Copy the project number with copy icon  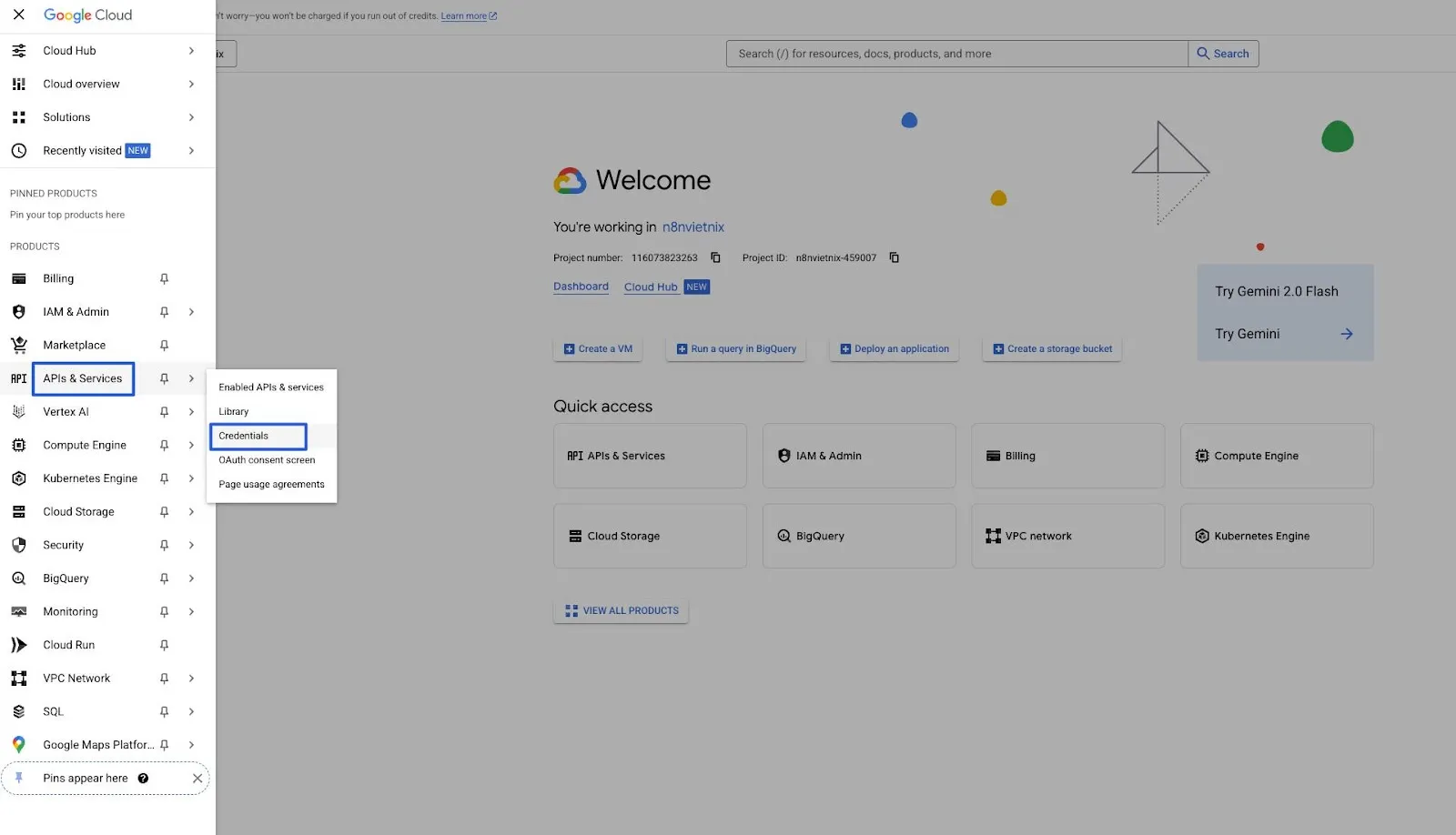(x=715, y=257)
